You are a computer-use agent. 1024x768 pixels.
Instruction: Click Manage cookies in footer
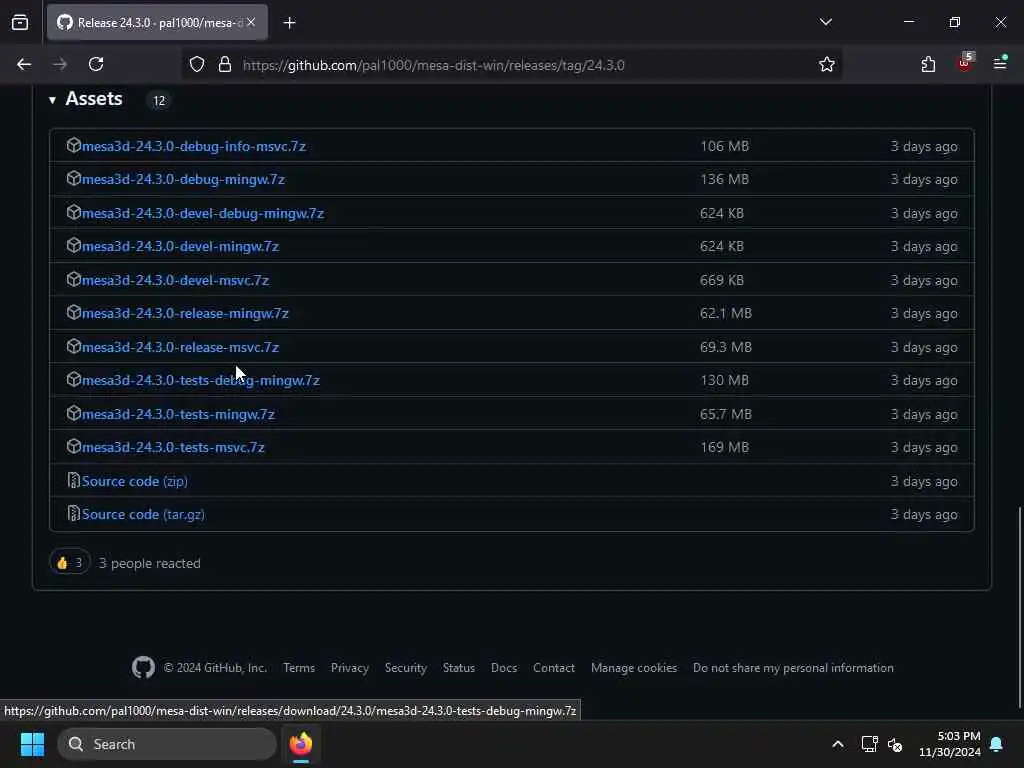pos(634,668)
